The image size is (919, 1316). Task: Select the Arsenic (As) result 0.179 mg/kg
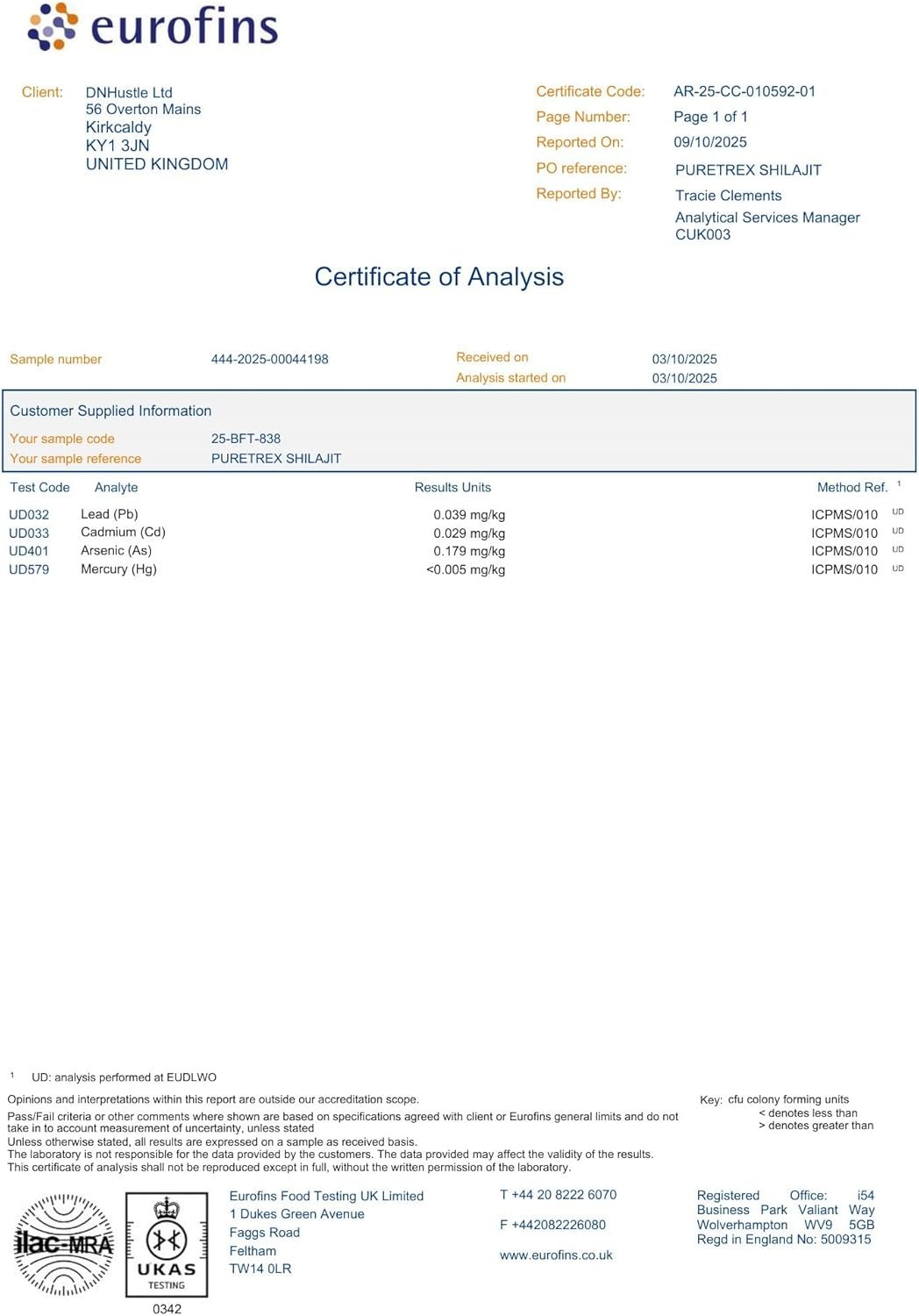pos(468,551)
